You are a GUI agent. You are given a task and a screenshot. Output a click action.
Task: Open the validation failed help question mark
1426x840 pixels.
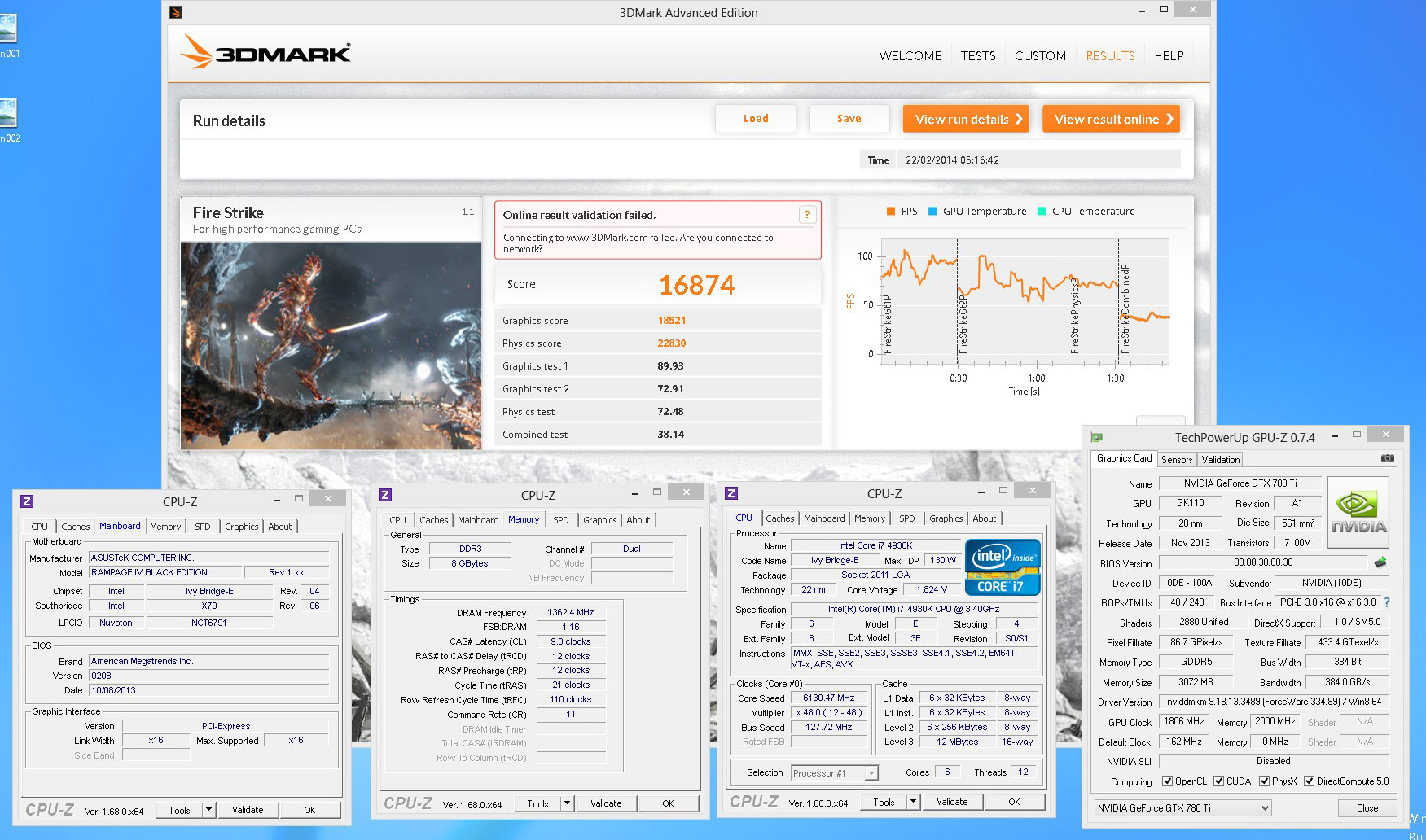pos(806,215)
